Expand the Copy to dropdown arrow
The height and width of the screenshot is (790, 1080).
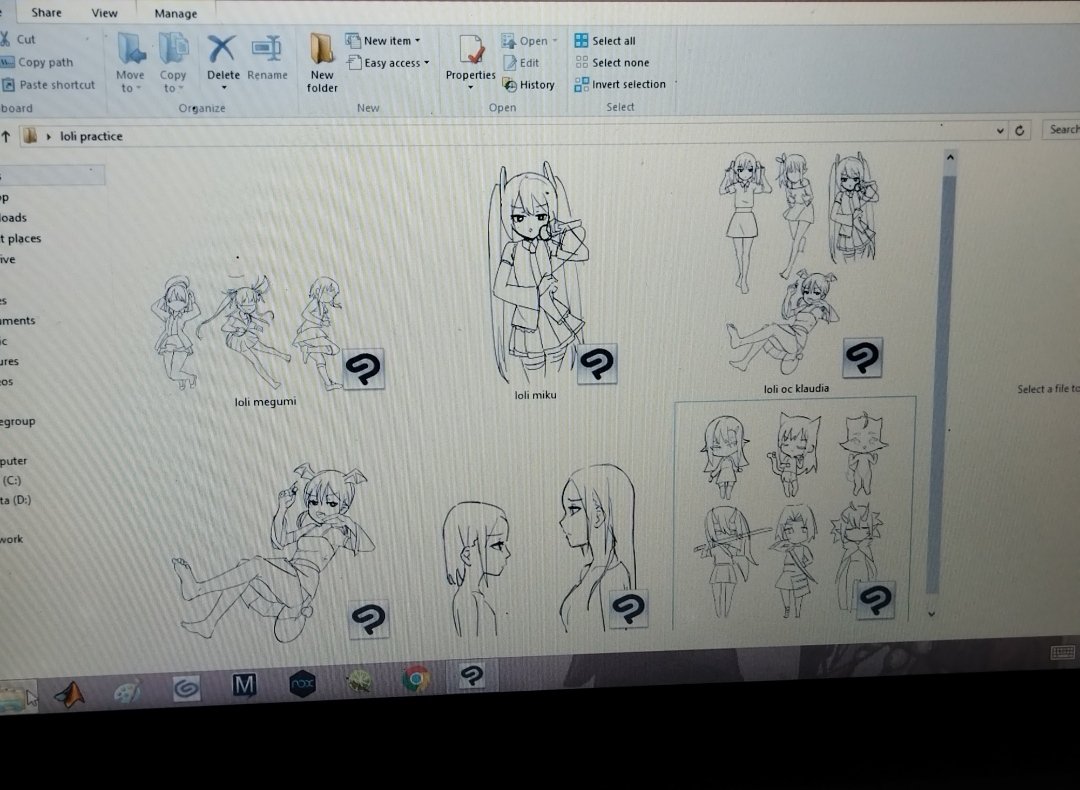pos(181,88)
